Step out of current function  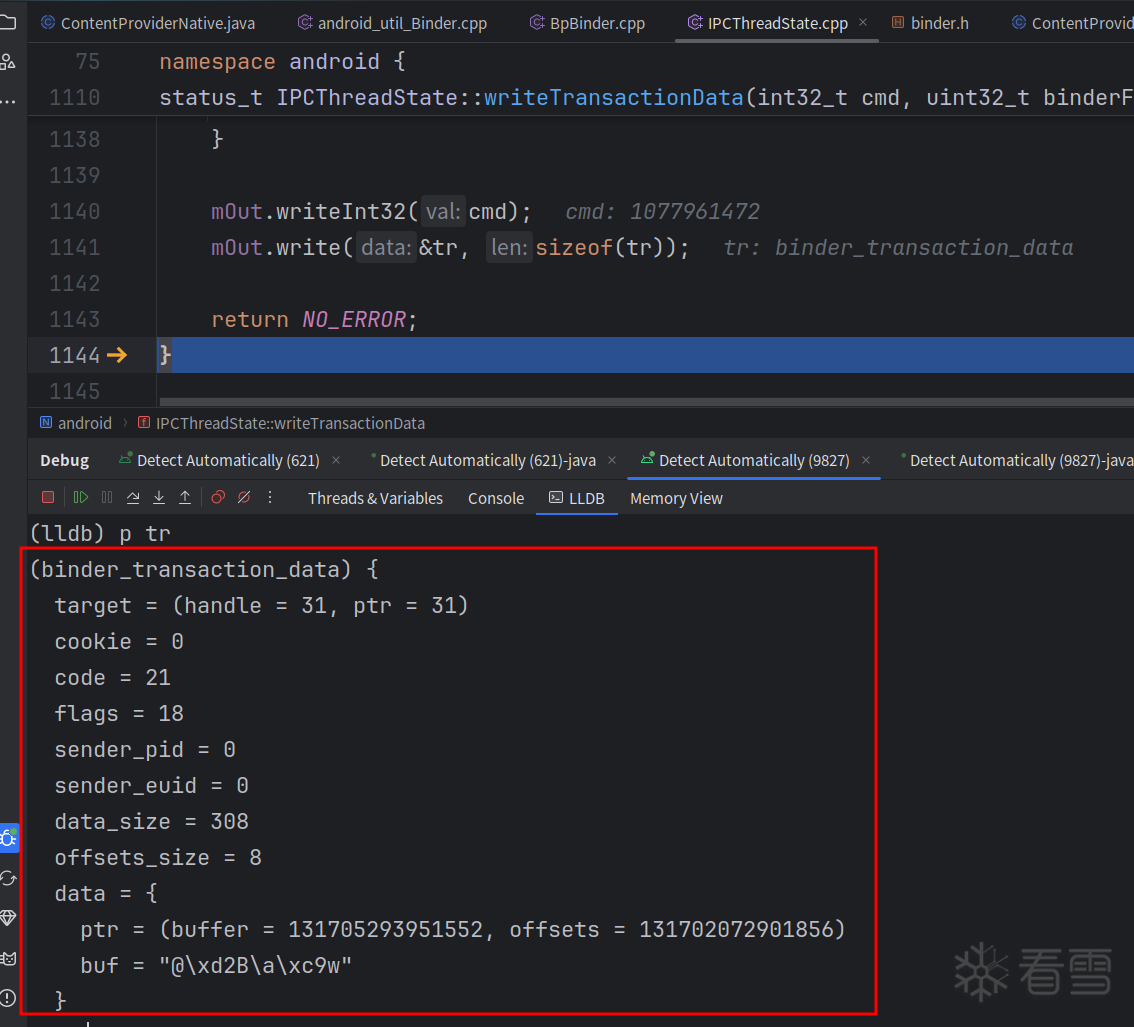click(x=185, y=498)
